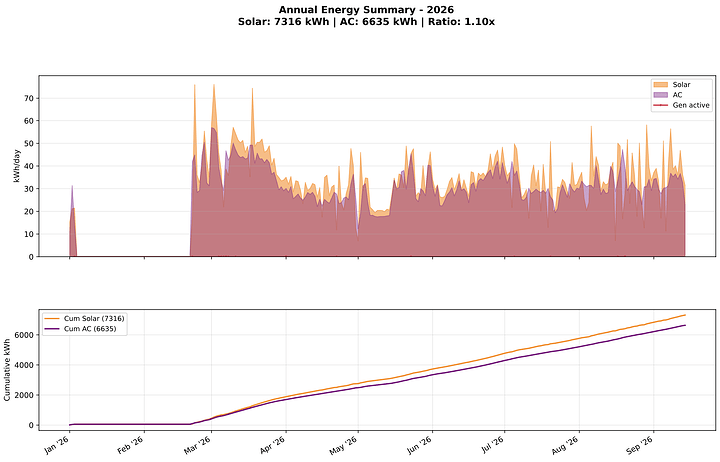The height and width of the screenshot is (462, 720).
Task: Click the "Jul '26" x-axis label
Action: pos(493,445)
